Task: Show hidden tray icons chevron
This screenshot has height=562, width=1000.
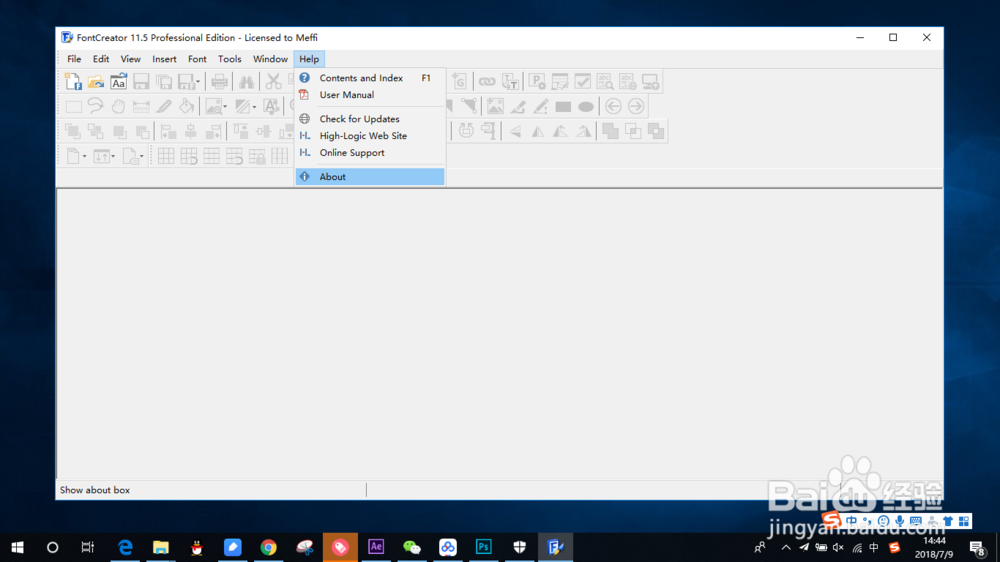Action: (786, 547)
